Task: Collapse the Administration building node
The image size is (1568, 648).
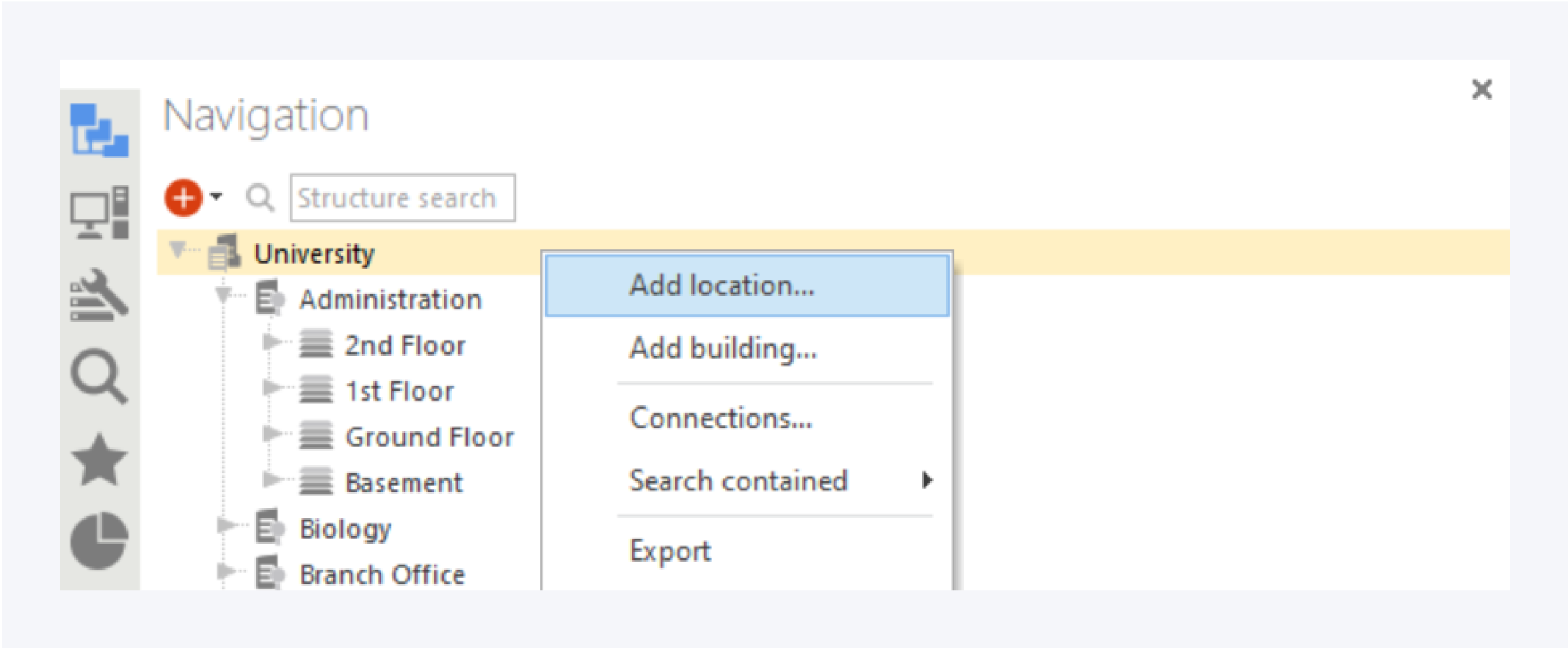Action: 223,295
